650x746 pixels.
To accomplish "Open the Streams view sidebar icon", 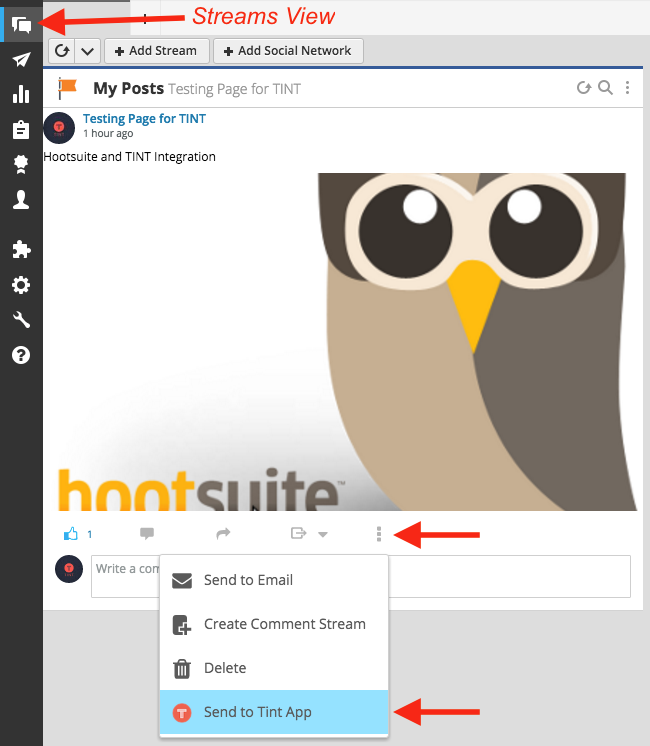I will pyautogui.click(x=21, y=24).
